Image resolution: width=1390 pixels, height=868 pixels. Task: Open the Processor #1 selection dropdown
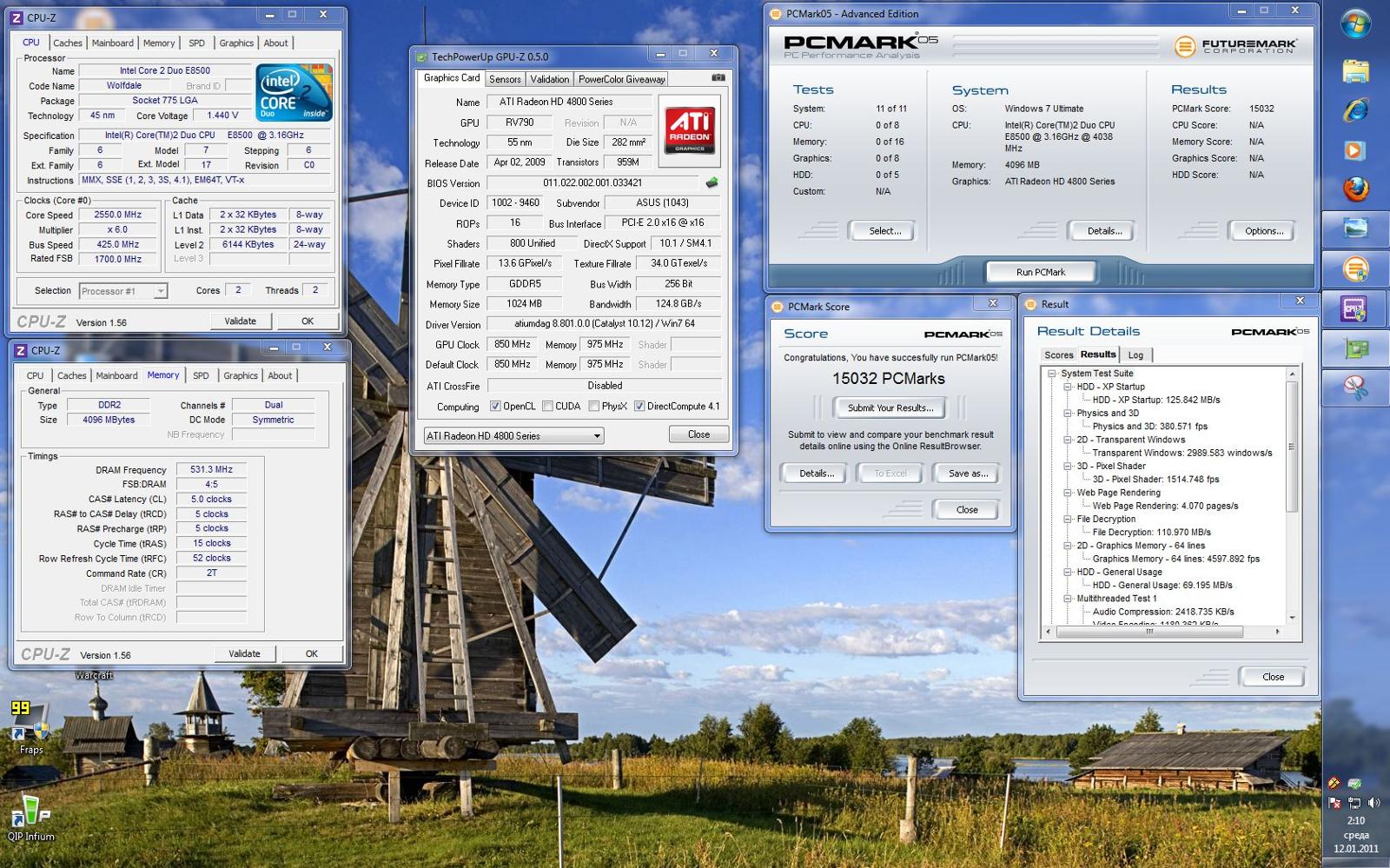pos(122,291)
